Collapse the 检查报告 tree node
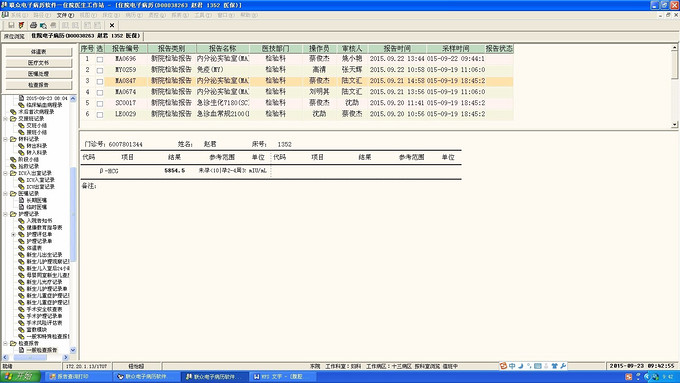The height and width of the screenshot is (383, 680). tap(6, 343)
